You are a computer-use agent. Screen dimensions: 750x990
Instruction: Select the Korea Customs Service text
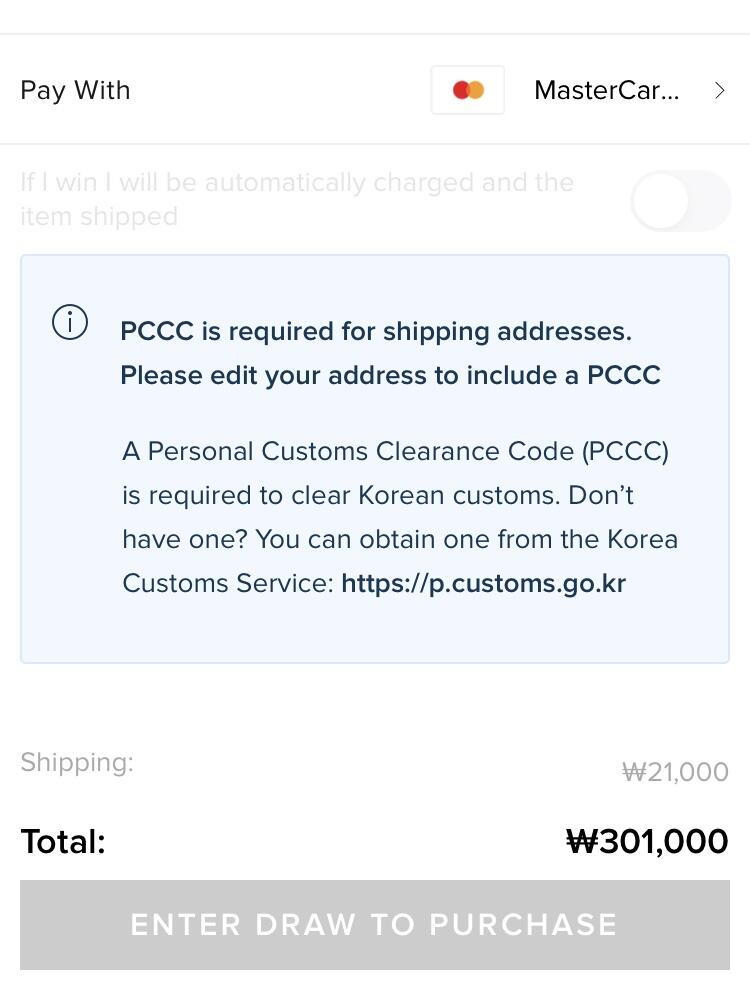click(228, 583)
